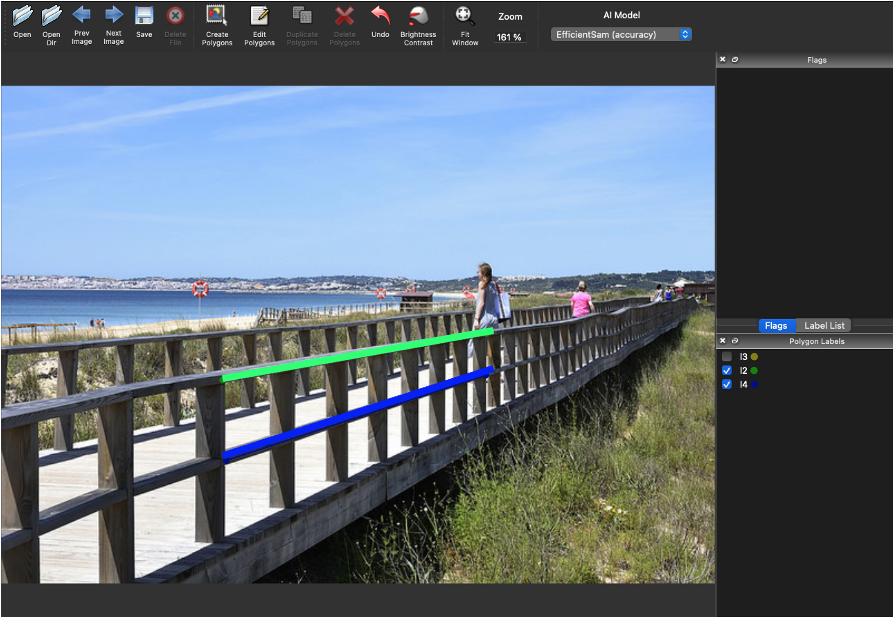
Task: Switch to the Label List tab
Action: click(x=824, y=325)
